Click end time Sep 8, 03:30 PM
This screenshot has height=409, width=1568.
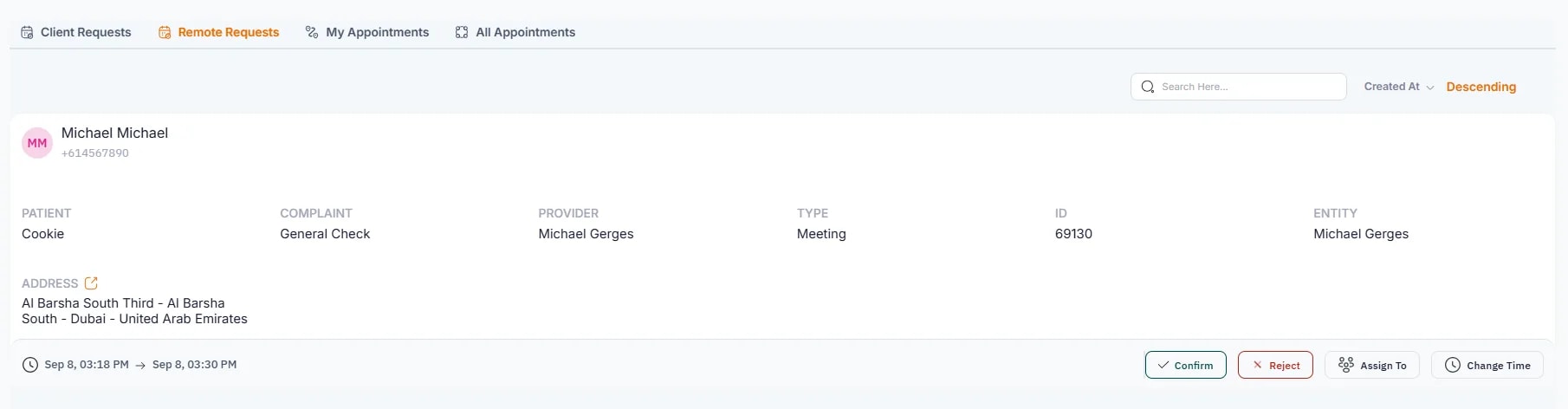click(x=194, y=365)
